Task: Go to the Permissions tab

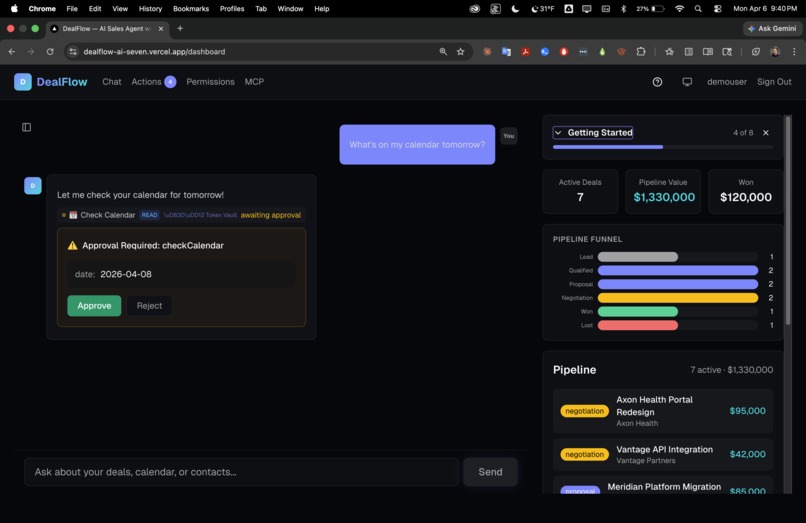Action: [x=210, y=82]
